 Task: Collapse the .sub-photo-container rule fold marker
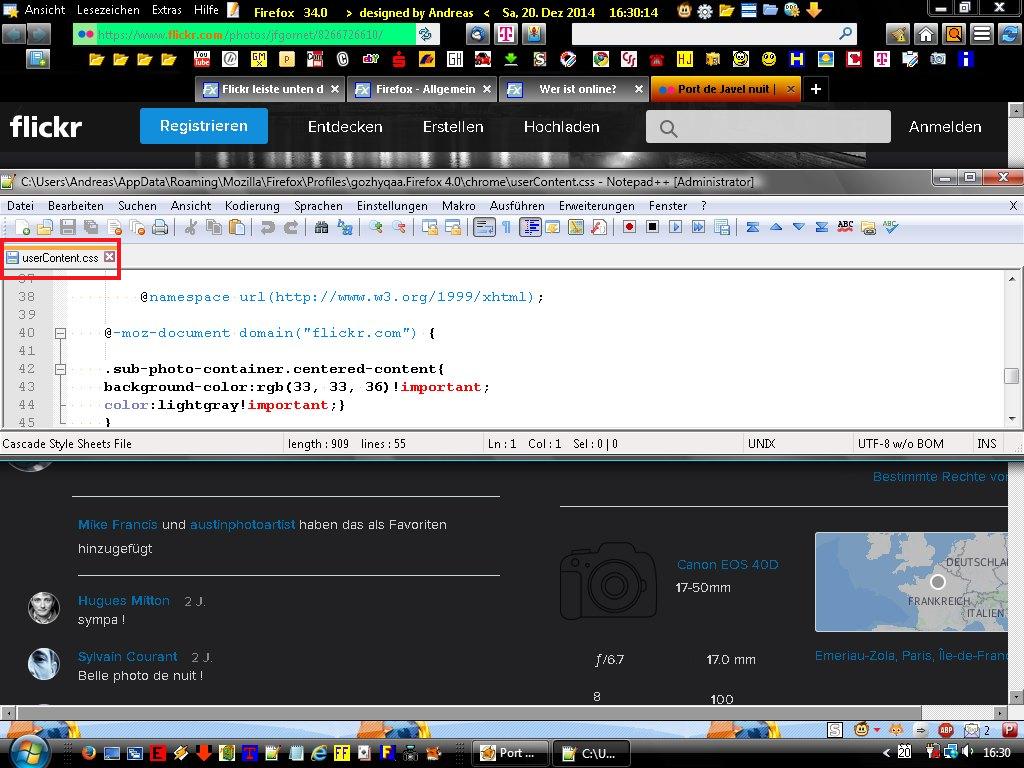click(x=60, y=369)
